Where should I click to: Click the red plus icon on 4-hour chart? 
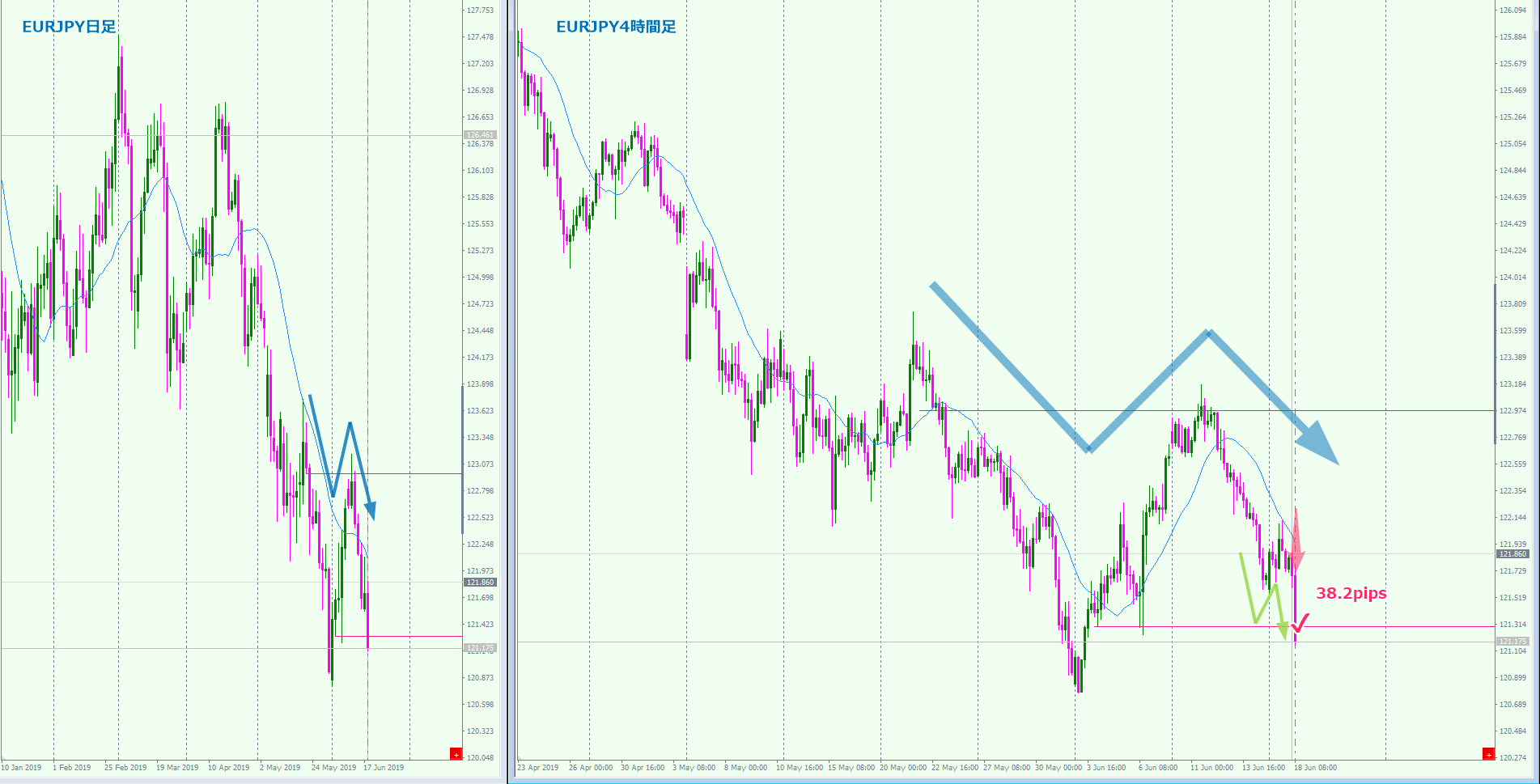pyautogui.click(x=1488, y=755)
